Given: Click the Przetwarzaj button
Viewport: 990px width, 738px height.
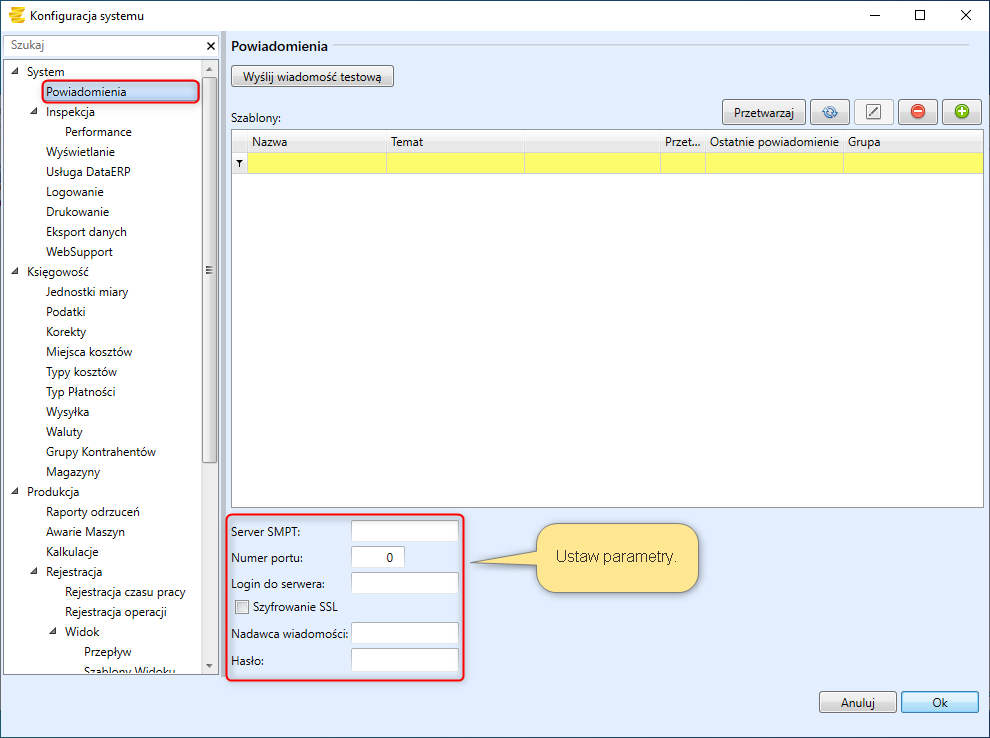Looking at the screenshot, I should click(x=763, y=112).
